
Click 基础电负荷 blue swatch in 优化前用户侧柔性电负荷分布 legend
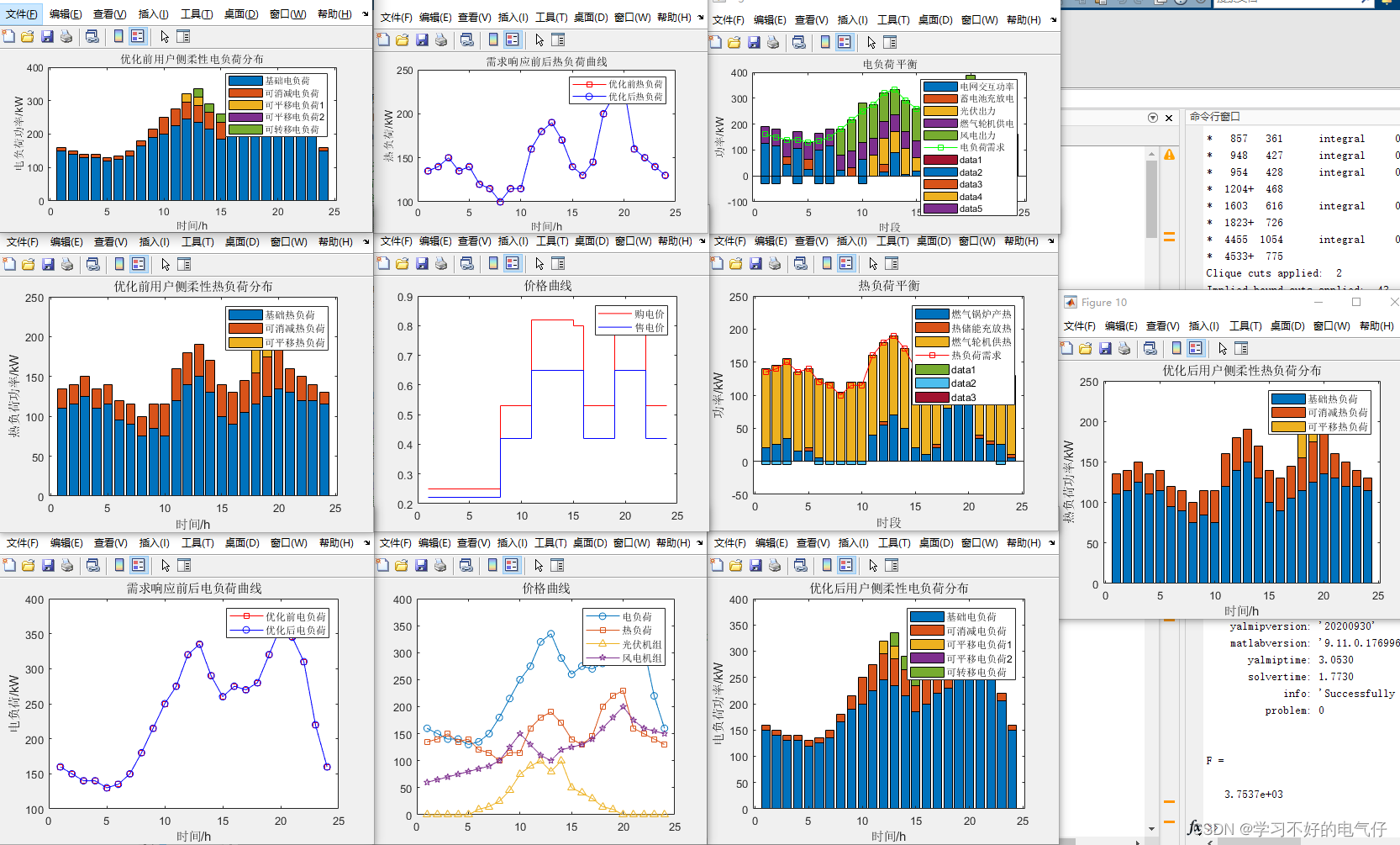click(x=245, y=81)
